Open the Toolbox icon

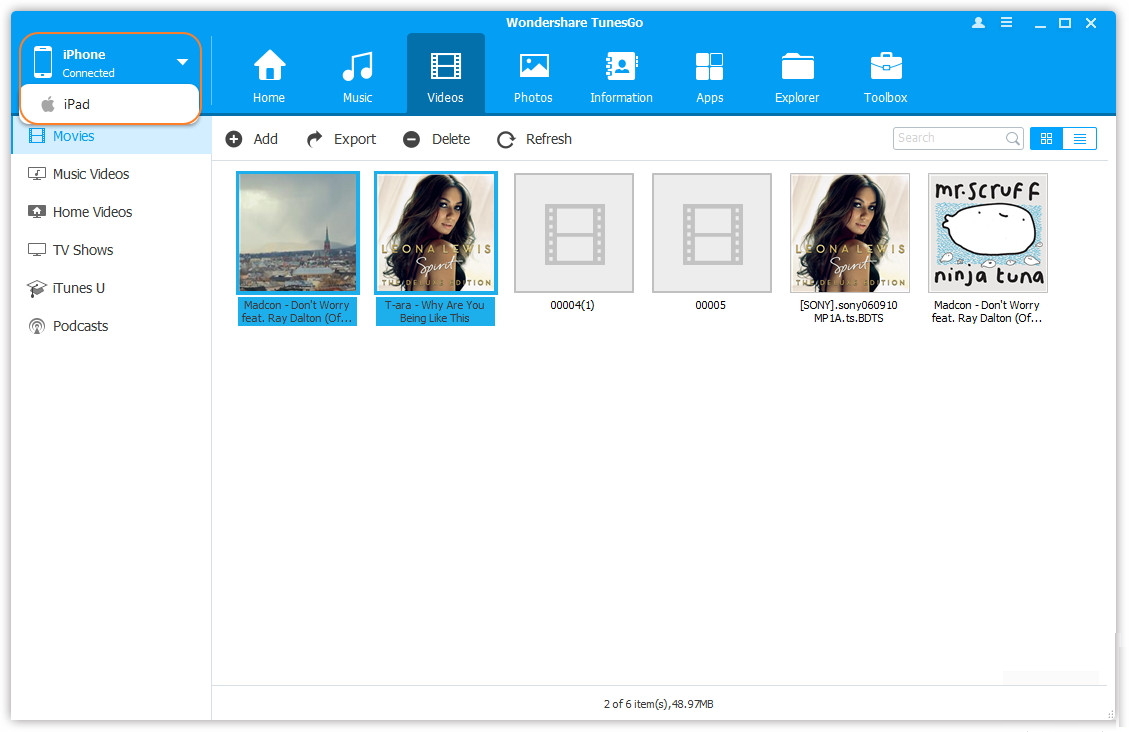click(885, 68)
